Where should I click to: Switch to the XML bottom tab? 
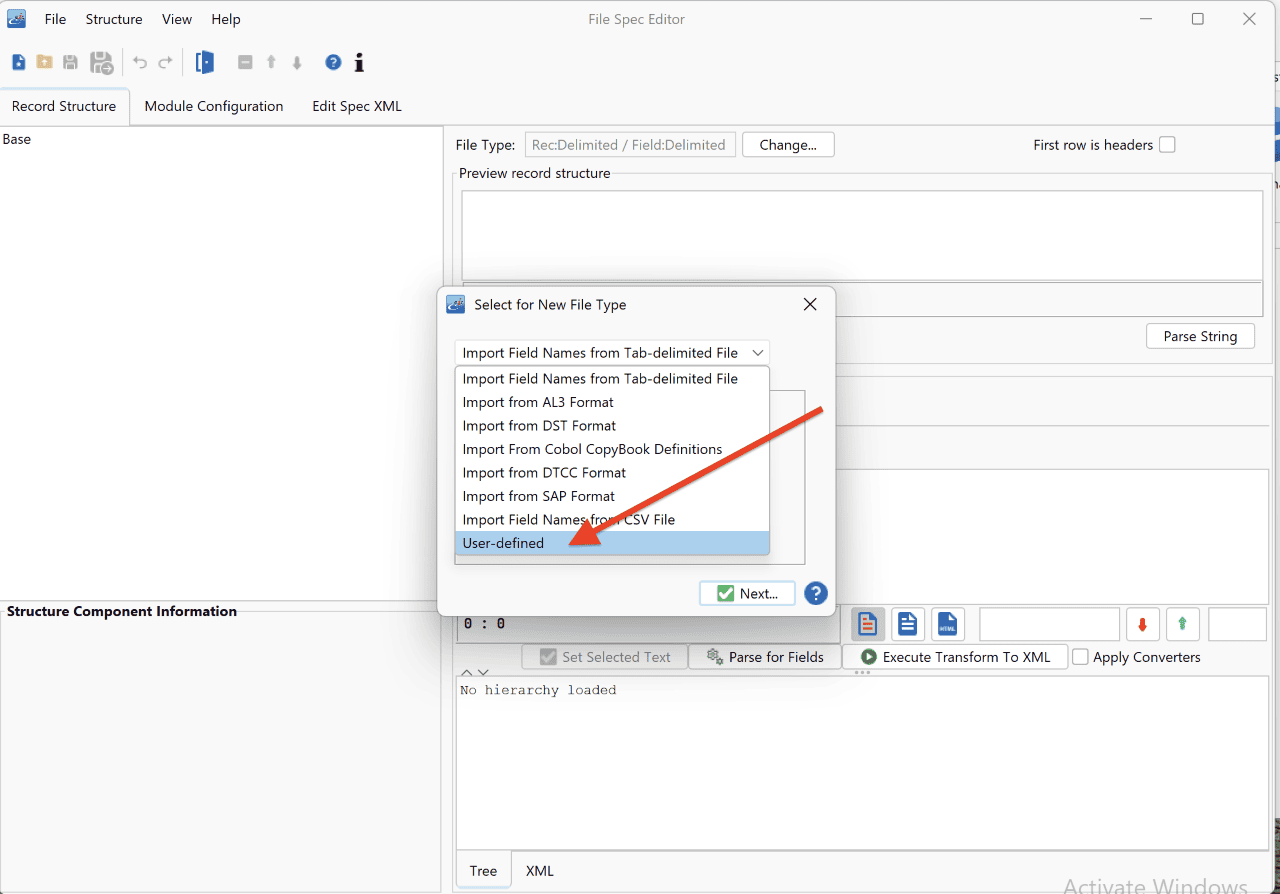tap(540, 871)
